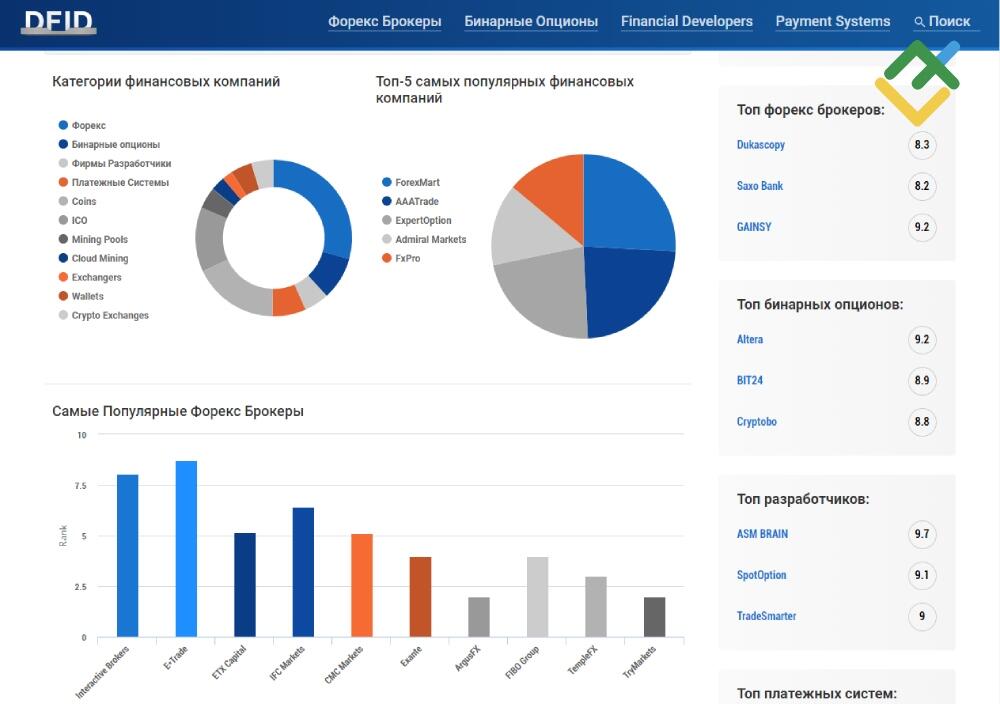1000x704 pixels.
Task: Click the IFC Markets bar
Action: coord(304,572)
